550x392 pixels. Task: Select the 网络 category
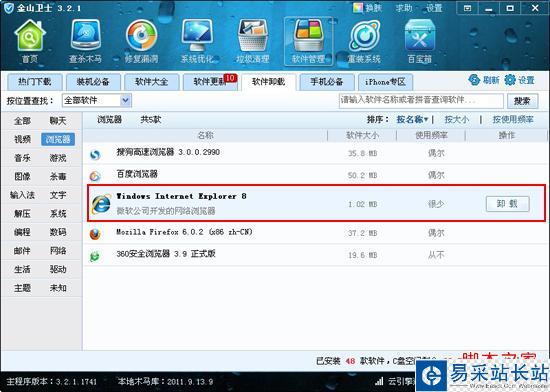point(58,251)
